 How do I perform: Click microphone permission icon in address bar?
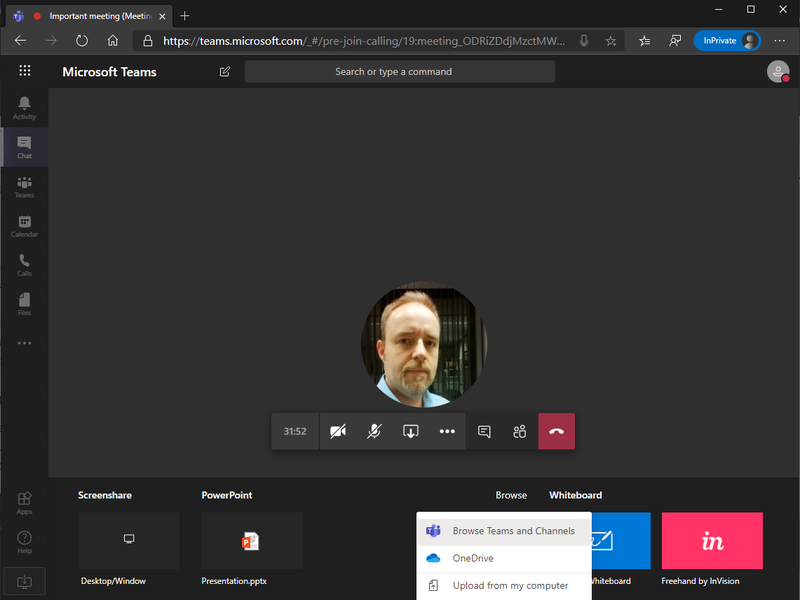click(x=584, y=41)
